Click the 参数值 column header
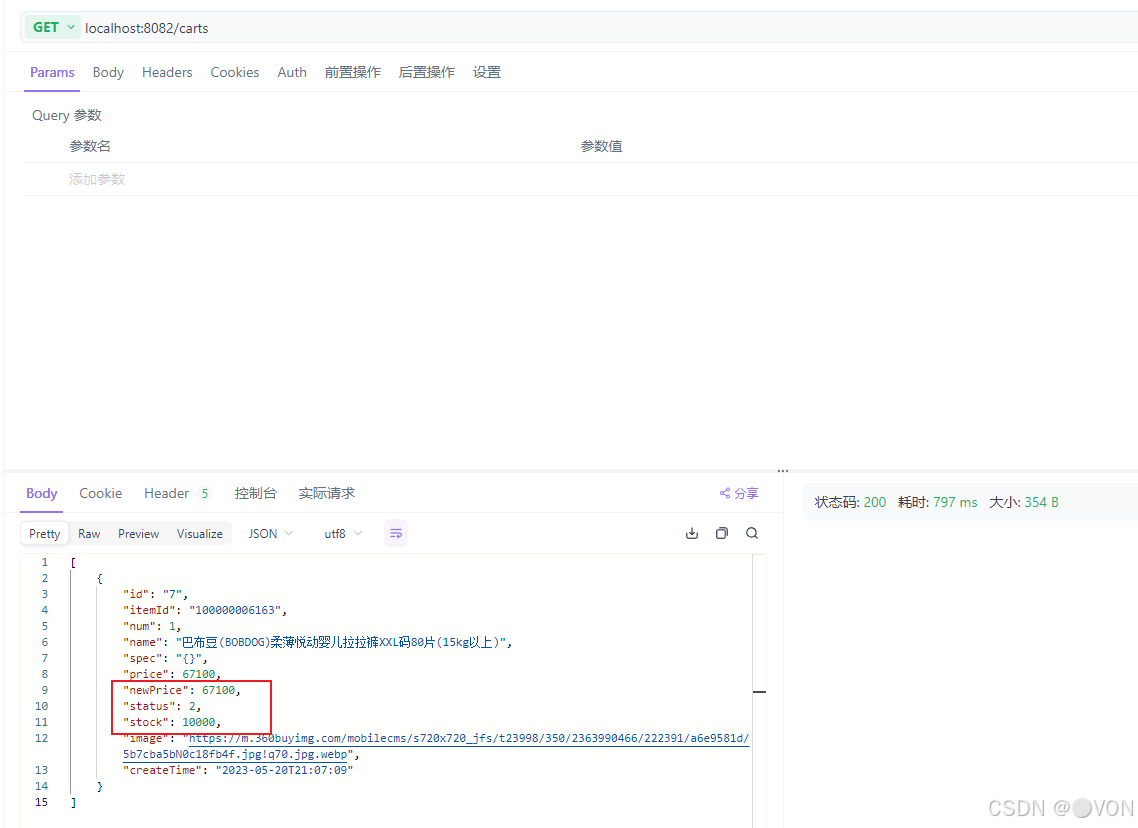Image resolution: width=1138 pixels, height=828 pixels. pos(602,147)
